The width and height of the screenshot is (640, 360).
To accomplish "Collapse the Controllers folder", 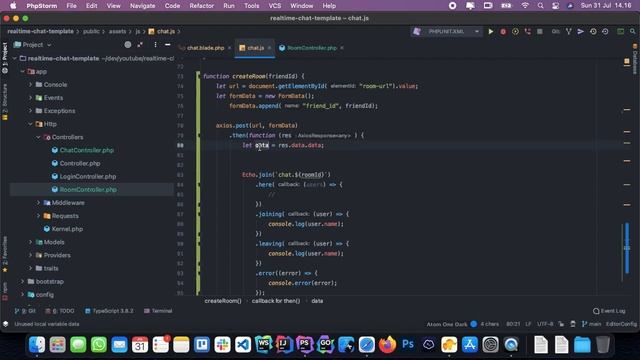I will point(38,137).
